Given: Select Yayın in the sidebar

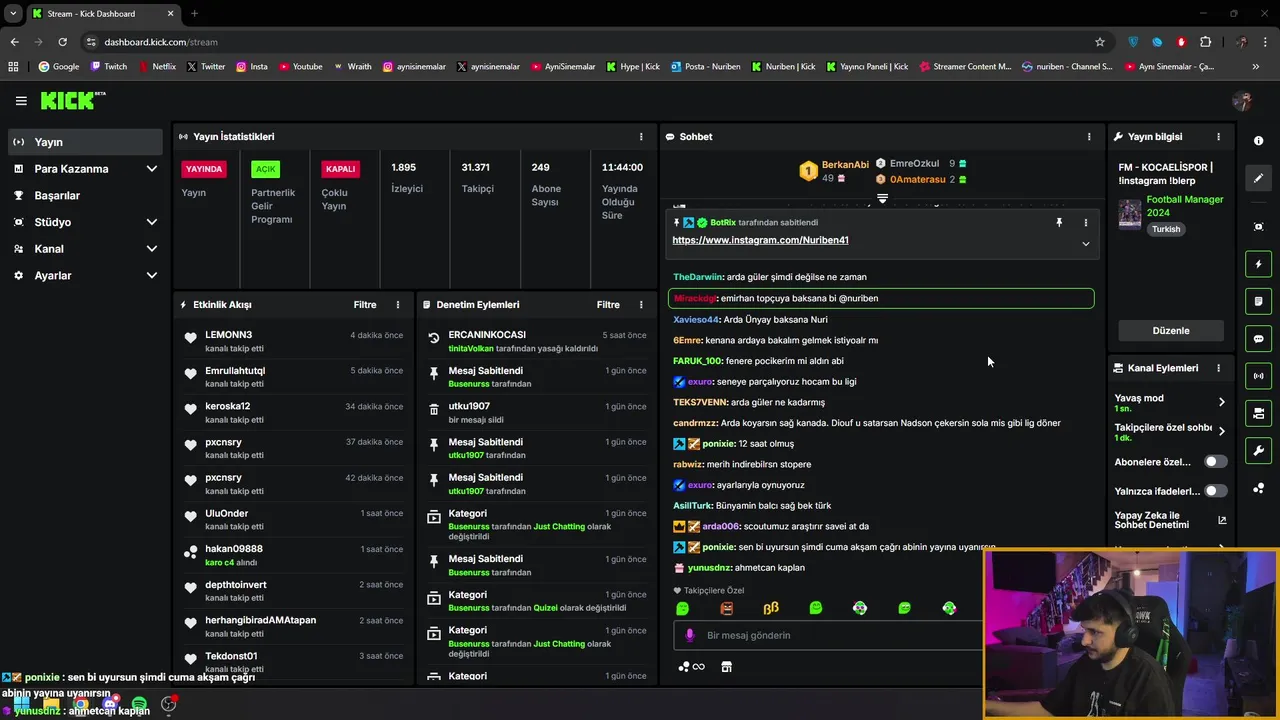Looking at the screenshot, I should tap(86, 142).
